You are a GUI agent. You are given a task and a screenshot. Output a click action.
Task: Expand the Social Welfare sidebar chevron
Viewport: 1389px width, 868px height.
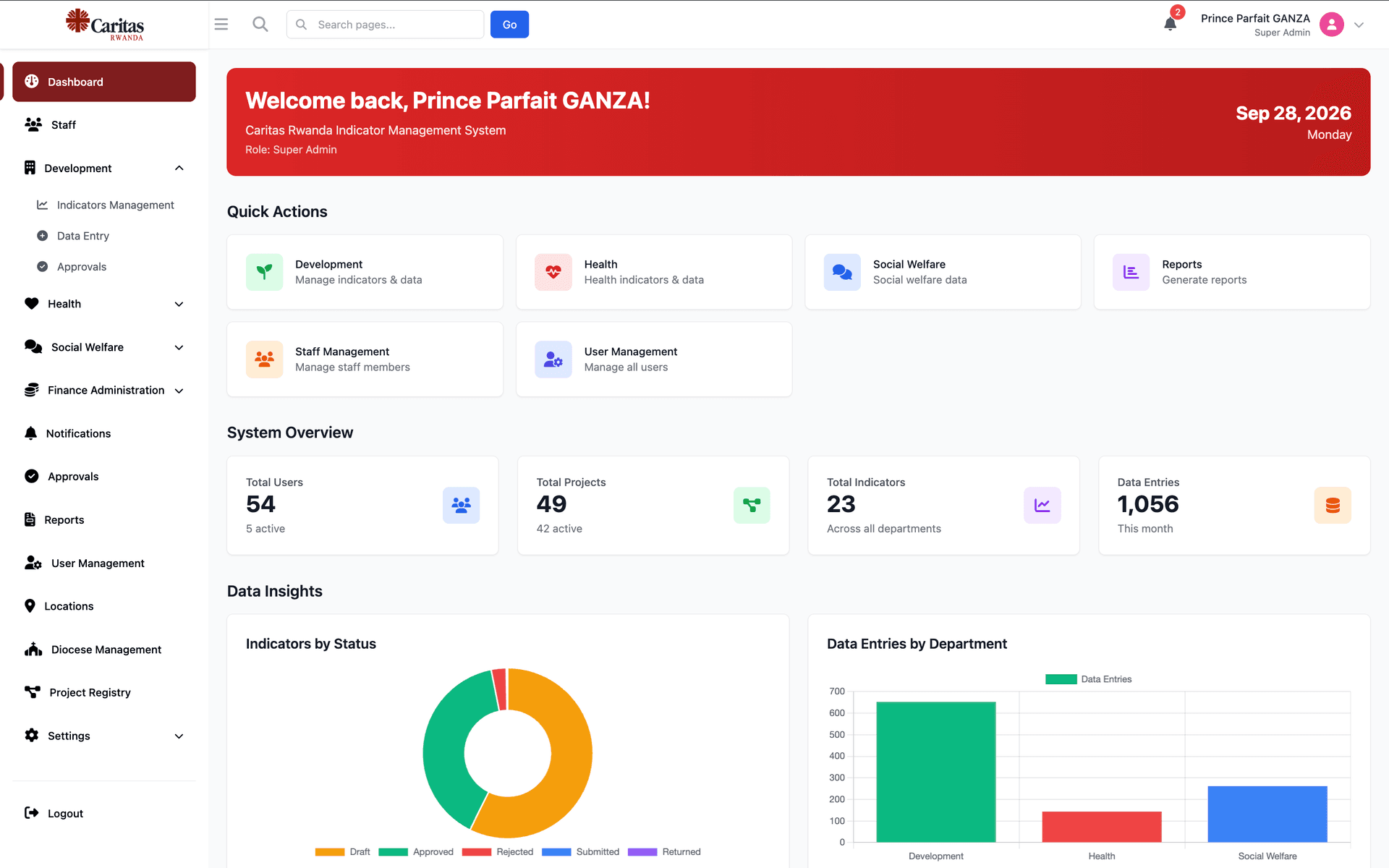[179, 347]
